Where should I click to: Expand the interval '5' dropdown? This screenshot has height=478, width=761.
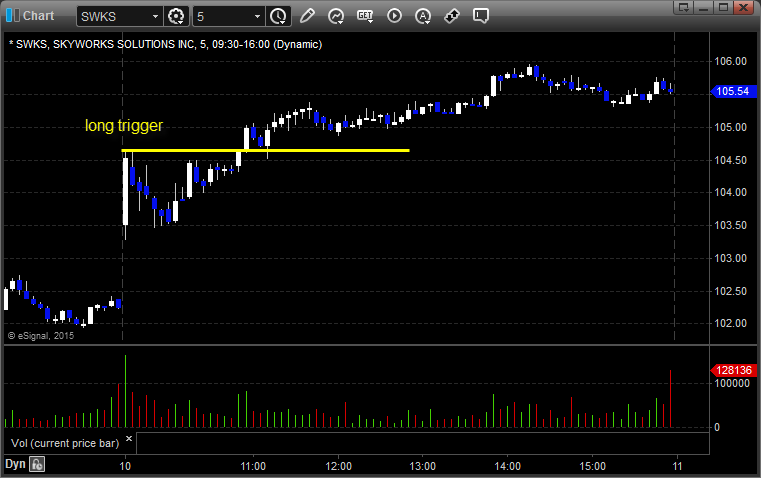point(257,16)
